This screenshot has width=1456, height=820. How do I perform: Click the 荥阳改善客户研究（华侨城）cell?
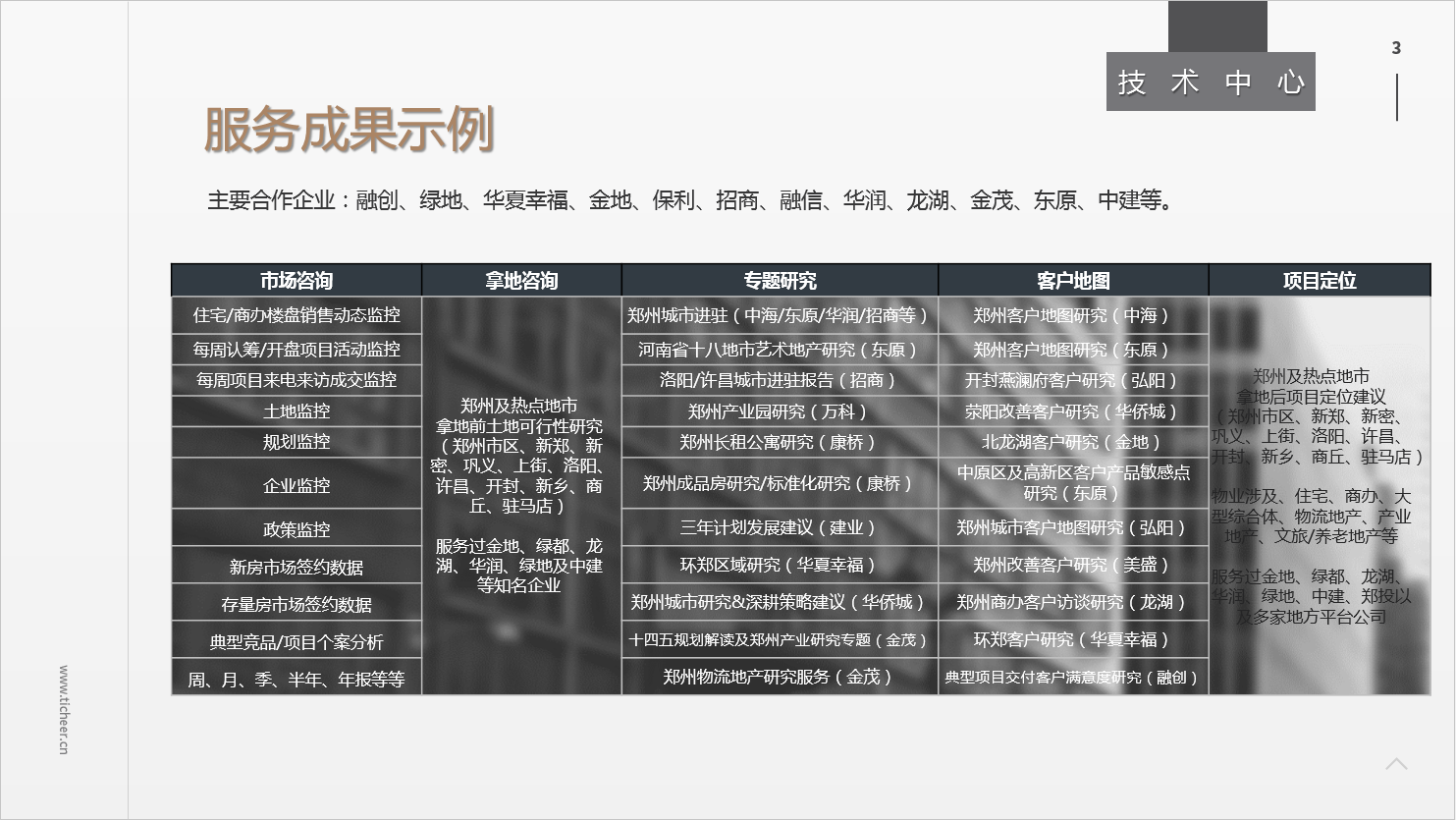[x=1073, y=411]
